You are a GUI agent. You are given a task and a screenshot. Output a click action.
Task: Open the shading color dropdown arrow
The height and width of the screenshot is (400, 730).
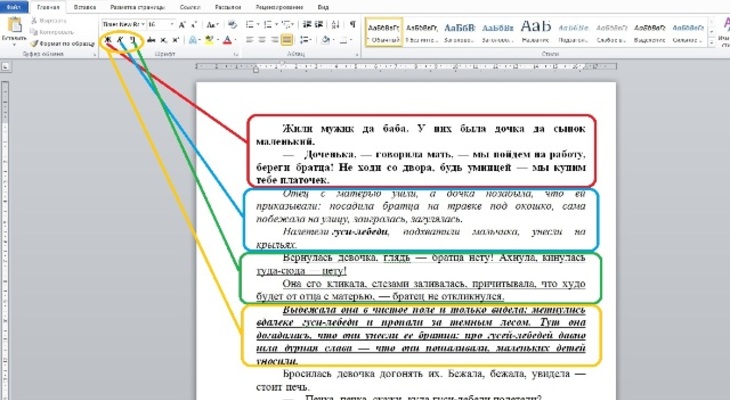(333, 41)
